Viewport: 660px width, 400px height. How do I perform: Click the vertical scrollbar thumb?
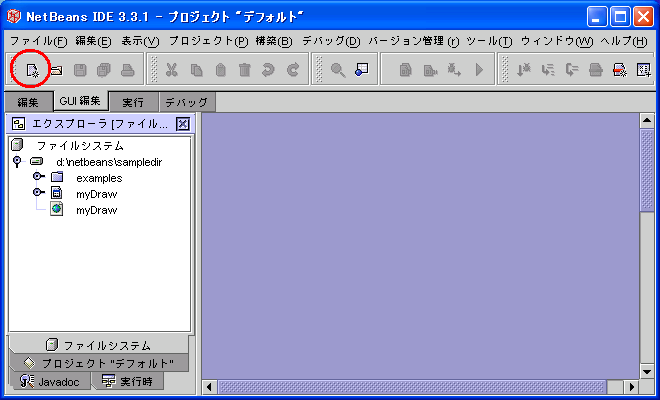pos(647,170)
